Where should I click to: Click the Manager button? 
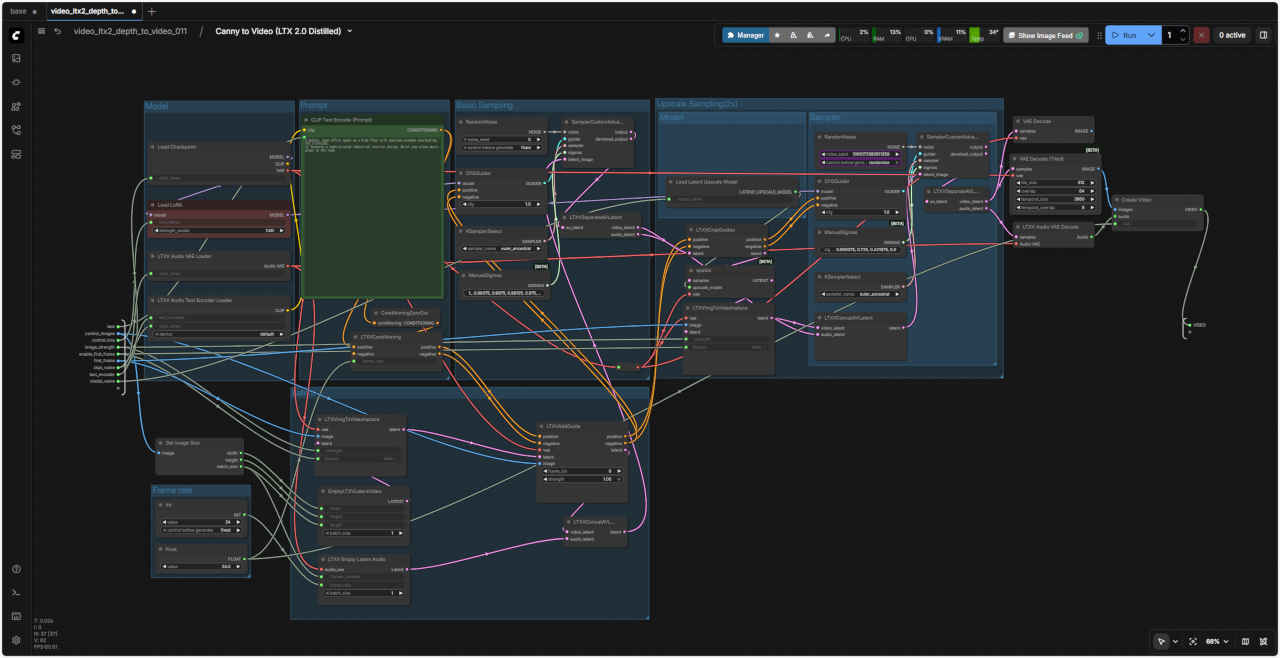click(744, 35)
